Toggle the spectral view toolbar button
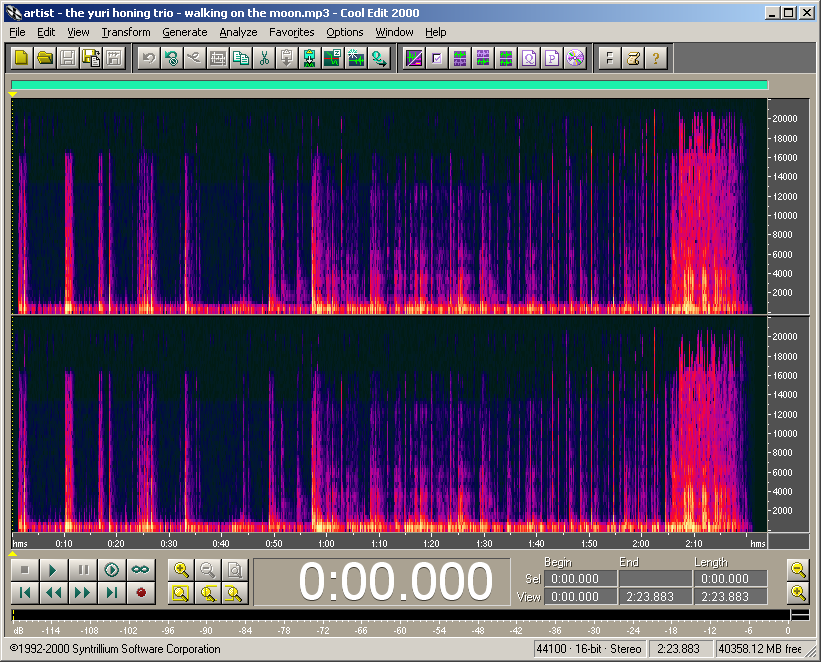 [x=414, y=58]
